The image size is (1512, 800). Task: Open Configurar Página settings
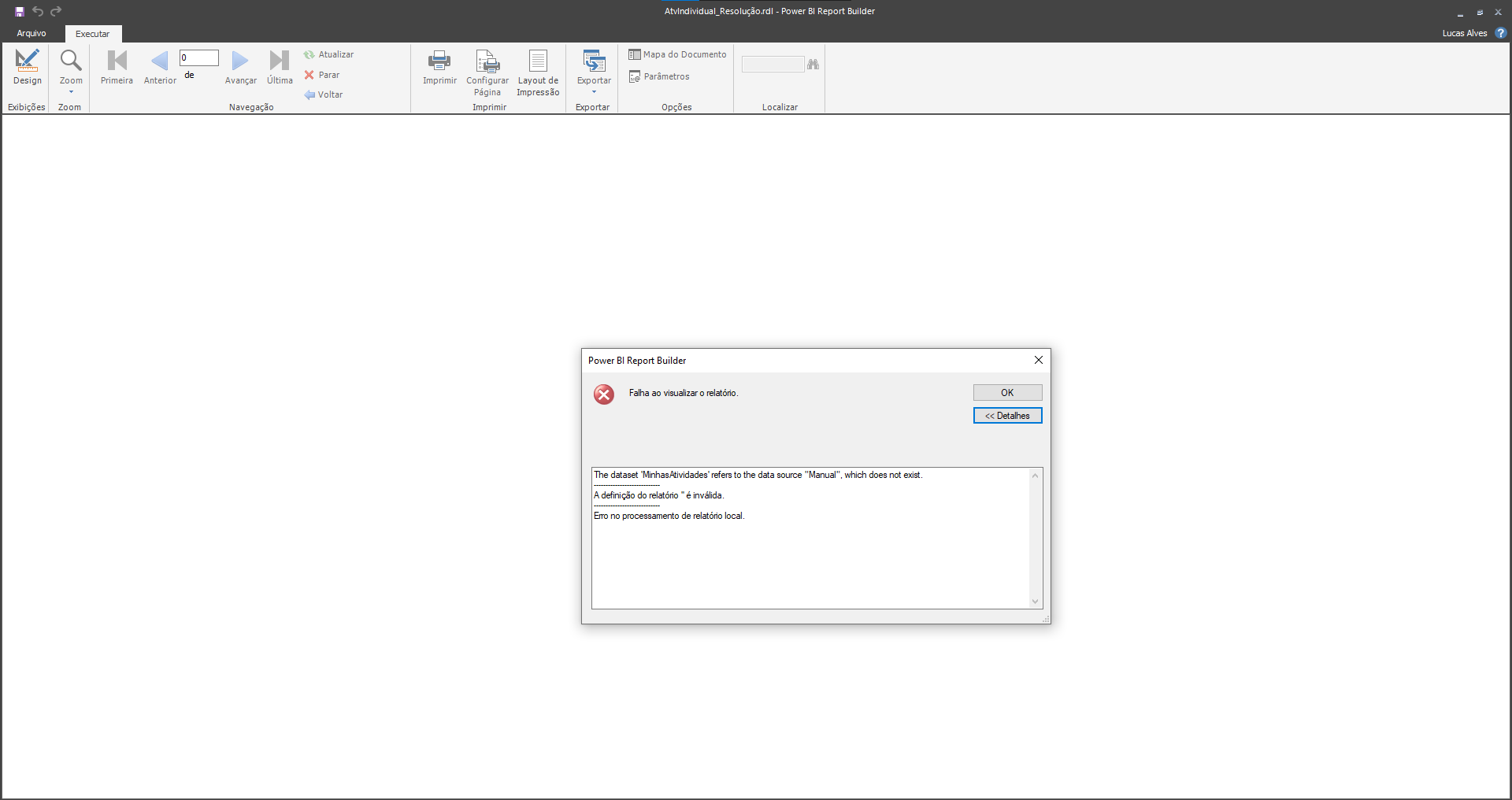click(x=487, y=73)
